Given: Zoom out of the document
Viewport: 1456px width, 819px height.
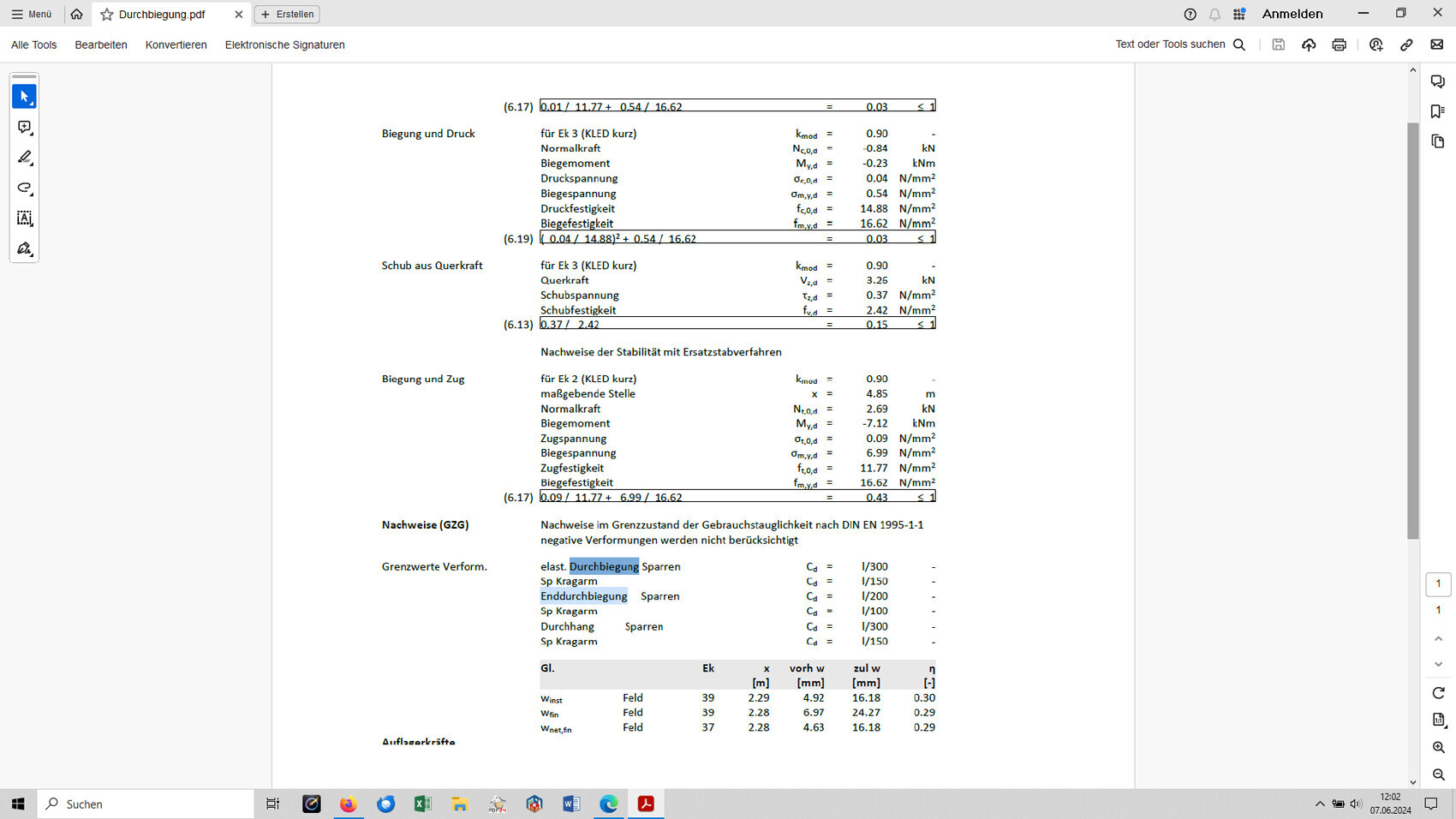Looking at the screenshot, I should [1438, 774].
